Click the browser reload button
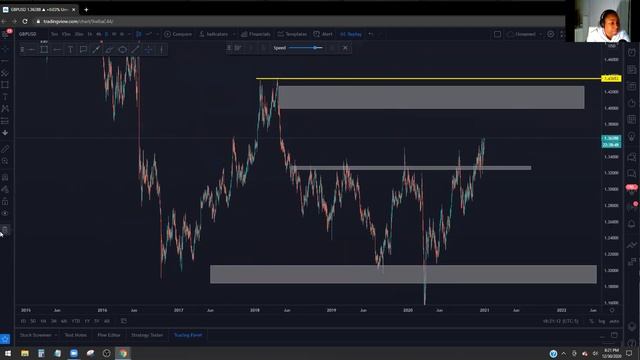The height and width of the screenshot is (360, 640). (25, 21)
